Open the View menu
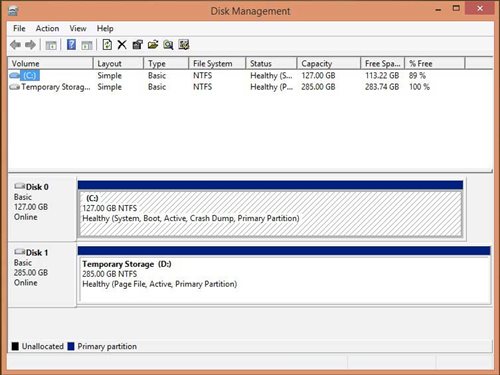 click(x=78, y=29)
